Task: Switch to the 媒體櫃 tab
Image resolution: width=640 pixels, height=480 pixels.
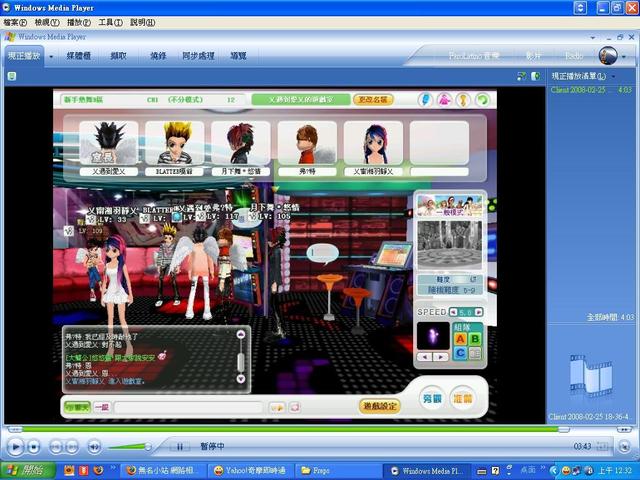Action: [x=78, y=56]
